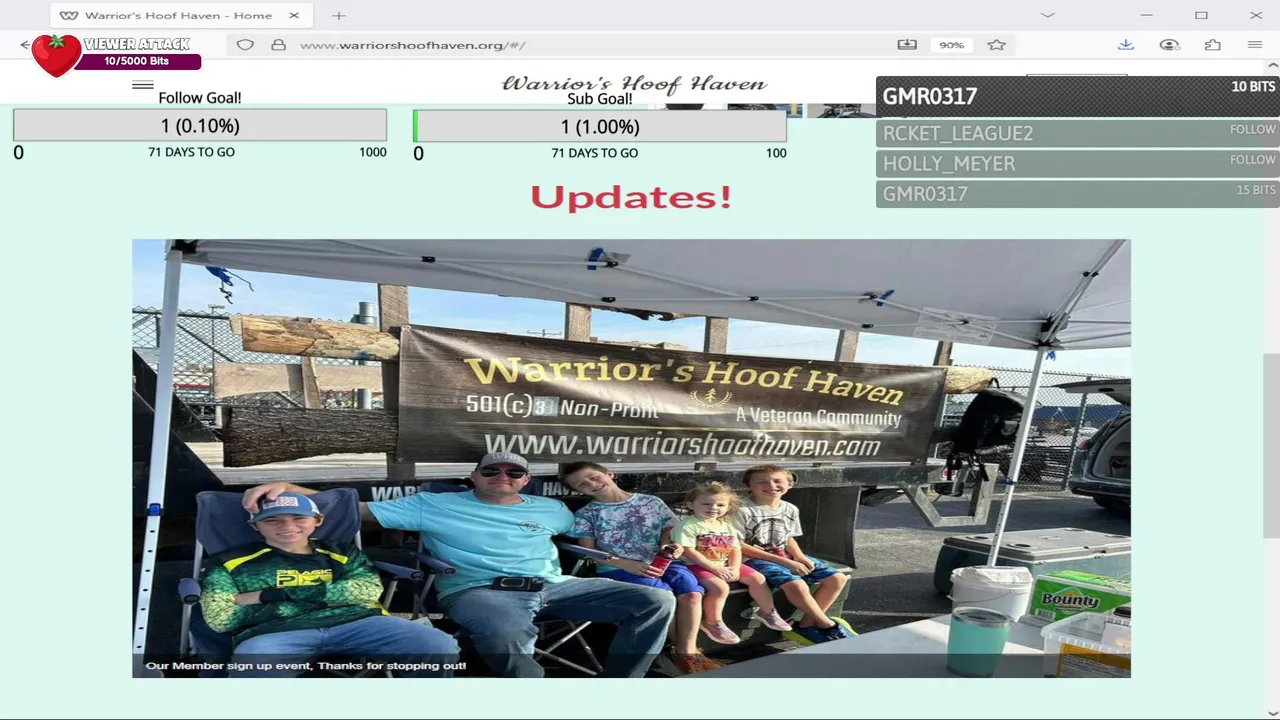Open the Firefox account icon
1280x720 pixels.
click(1169, 45)
